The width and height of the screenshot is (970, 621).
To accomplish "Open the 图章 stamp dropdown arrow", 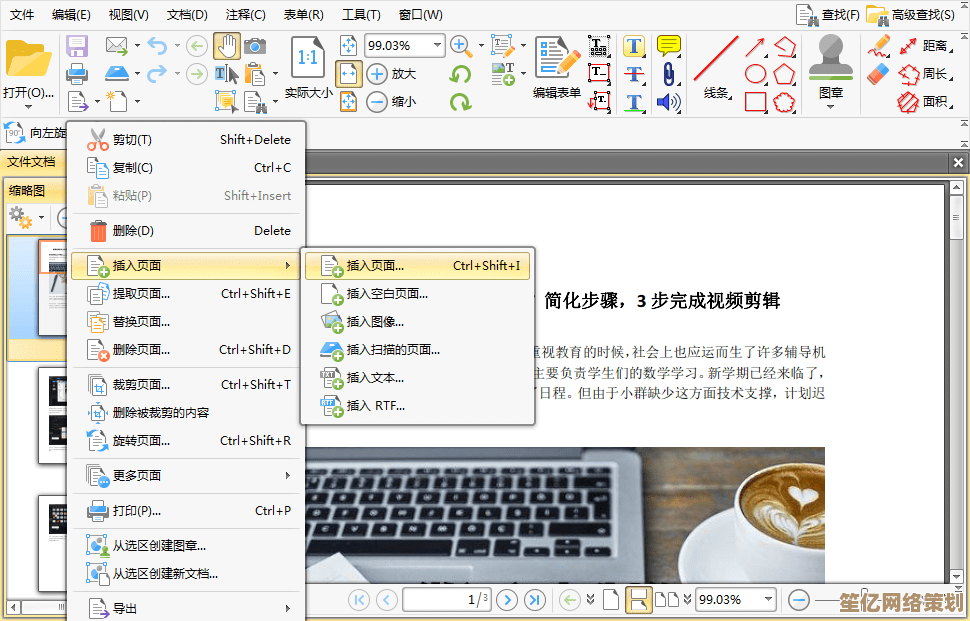I will click(x=831, y=106).
